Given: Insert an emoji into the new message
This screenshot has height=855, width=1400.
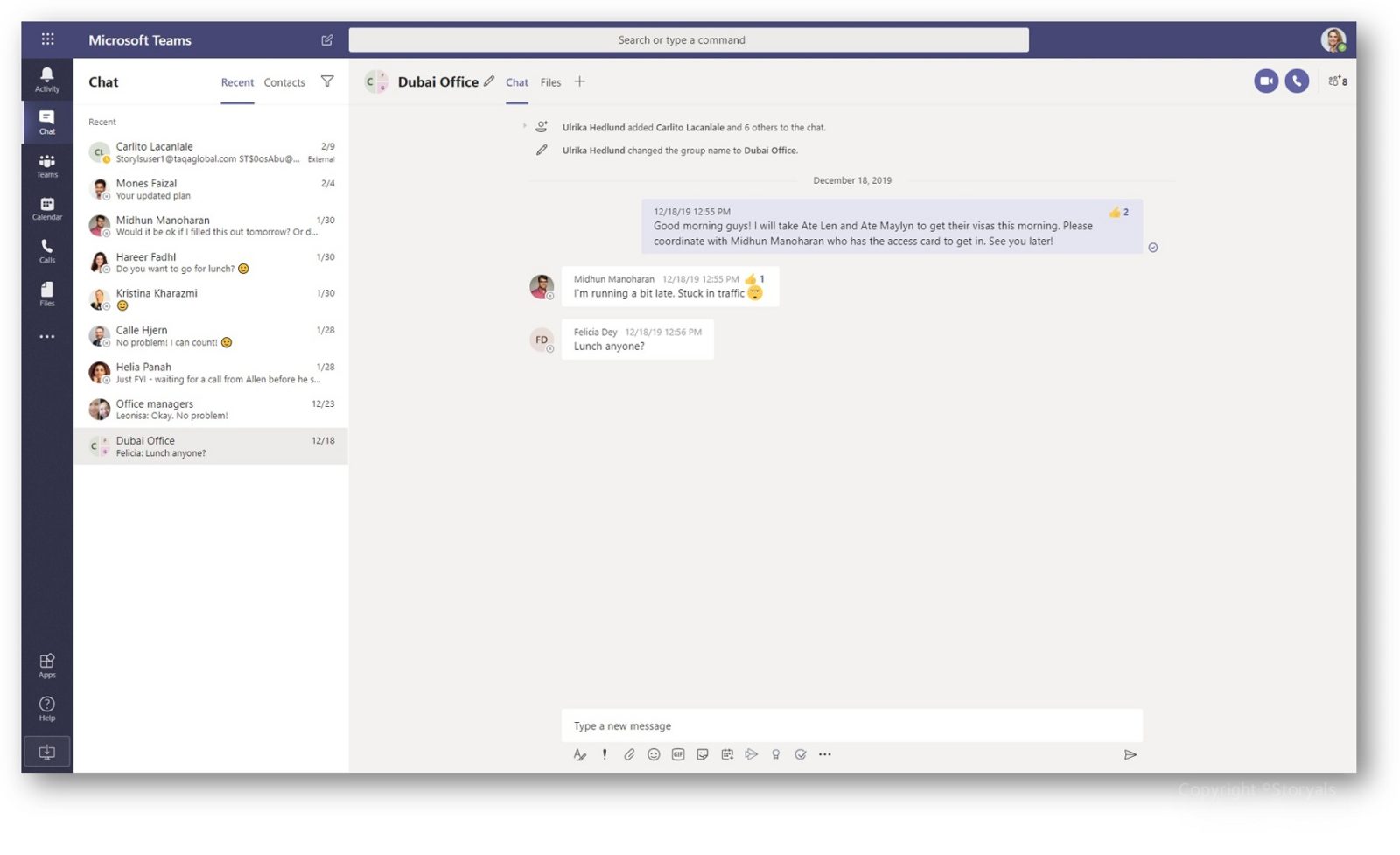Looking at the screenshot, I should (654, 753).
